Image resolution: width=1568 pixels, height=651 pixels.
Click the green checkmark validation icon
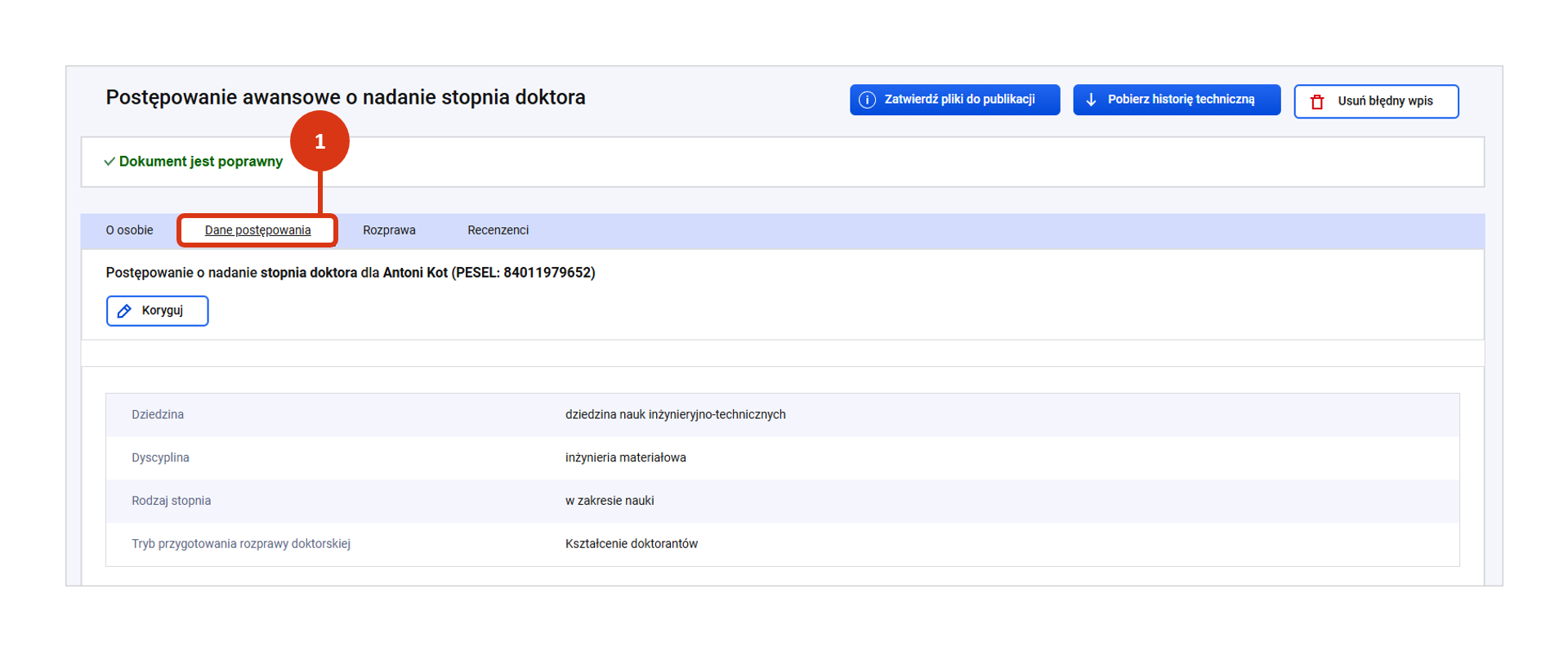coord(109,162)
